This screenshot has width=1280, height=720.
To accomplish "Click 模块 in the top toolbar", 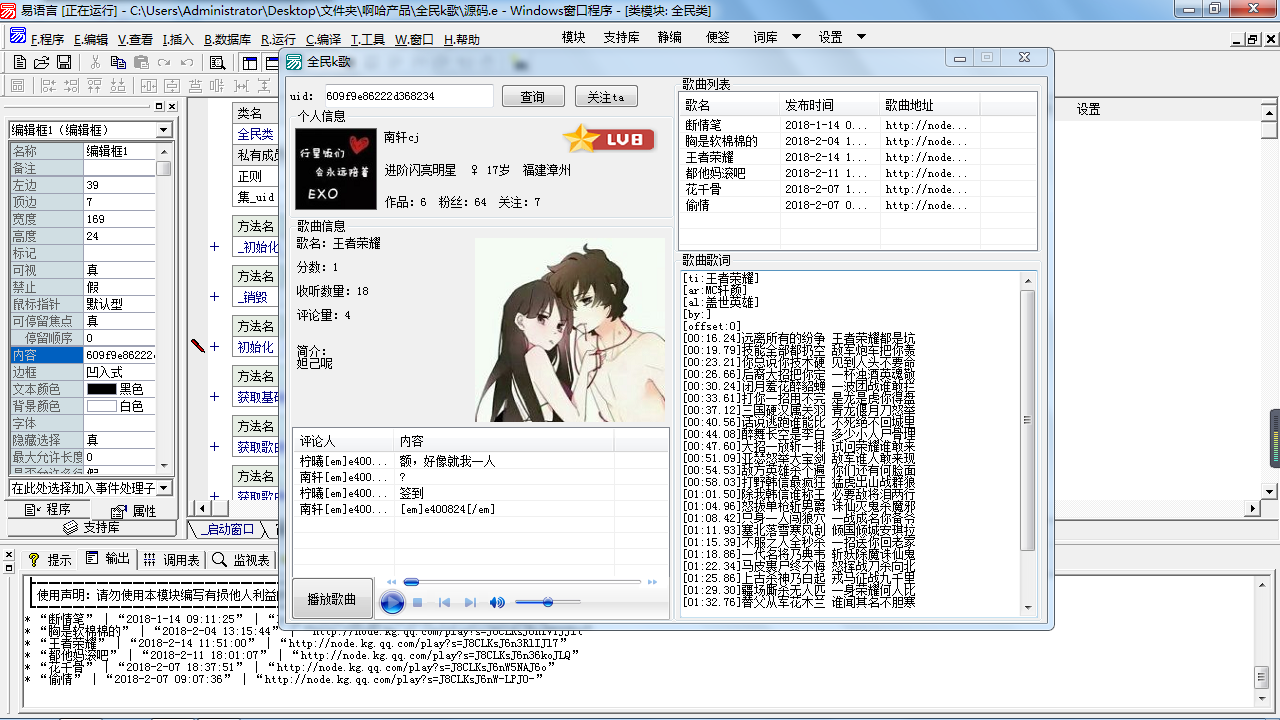I will tap(573, 37).
